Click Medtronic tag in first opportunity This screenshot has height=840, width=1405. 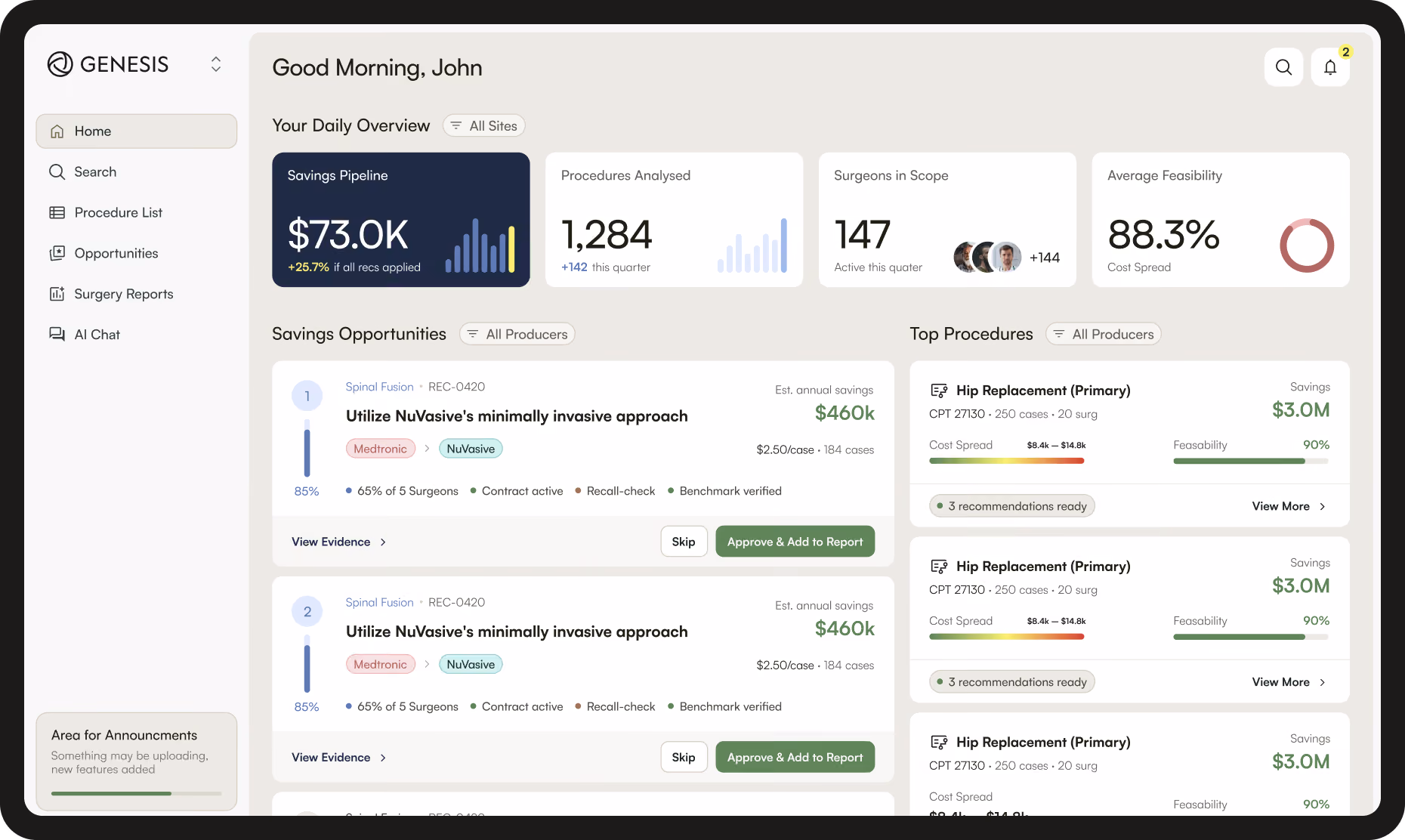click(381, 449)
